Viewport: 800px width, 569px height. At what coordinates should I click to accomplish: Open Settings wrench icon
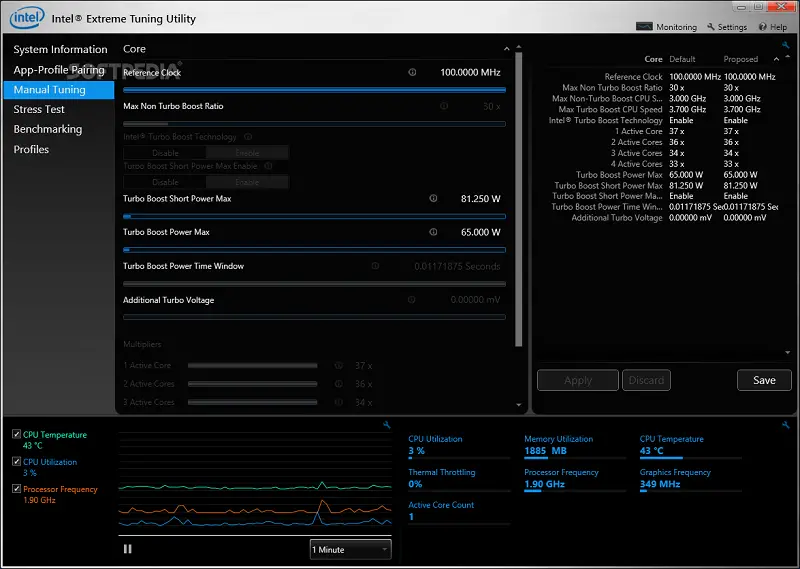pyautogui.click(x=711, y=27)
